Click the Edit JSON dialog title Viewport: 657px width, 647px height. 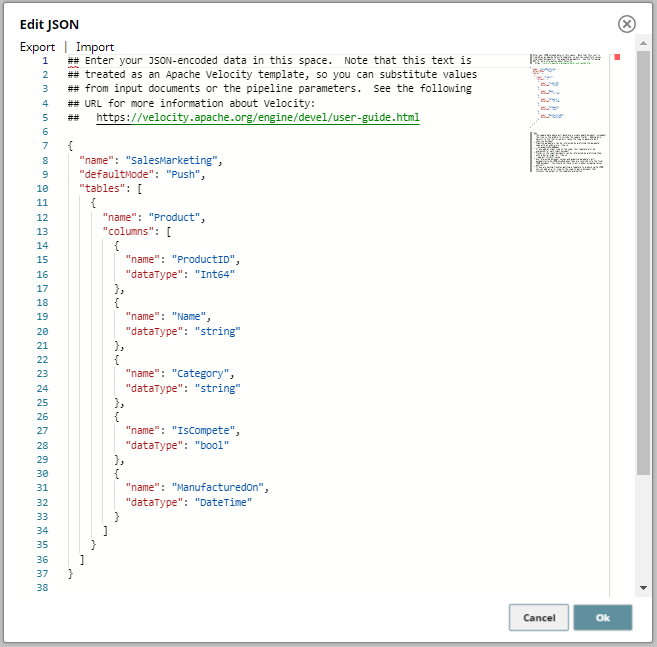[x=49, y=24]
